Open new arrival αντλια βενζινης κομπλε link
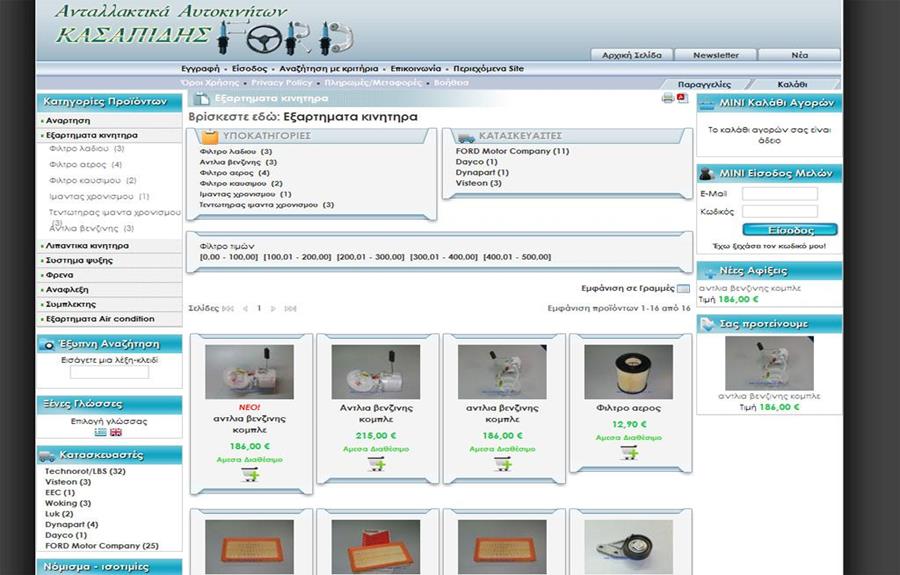Image resolution: width=900 pixels, height=575 pixels. (x=750, y=288)
